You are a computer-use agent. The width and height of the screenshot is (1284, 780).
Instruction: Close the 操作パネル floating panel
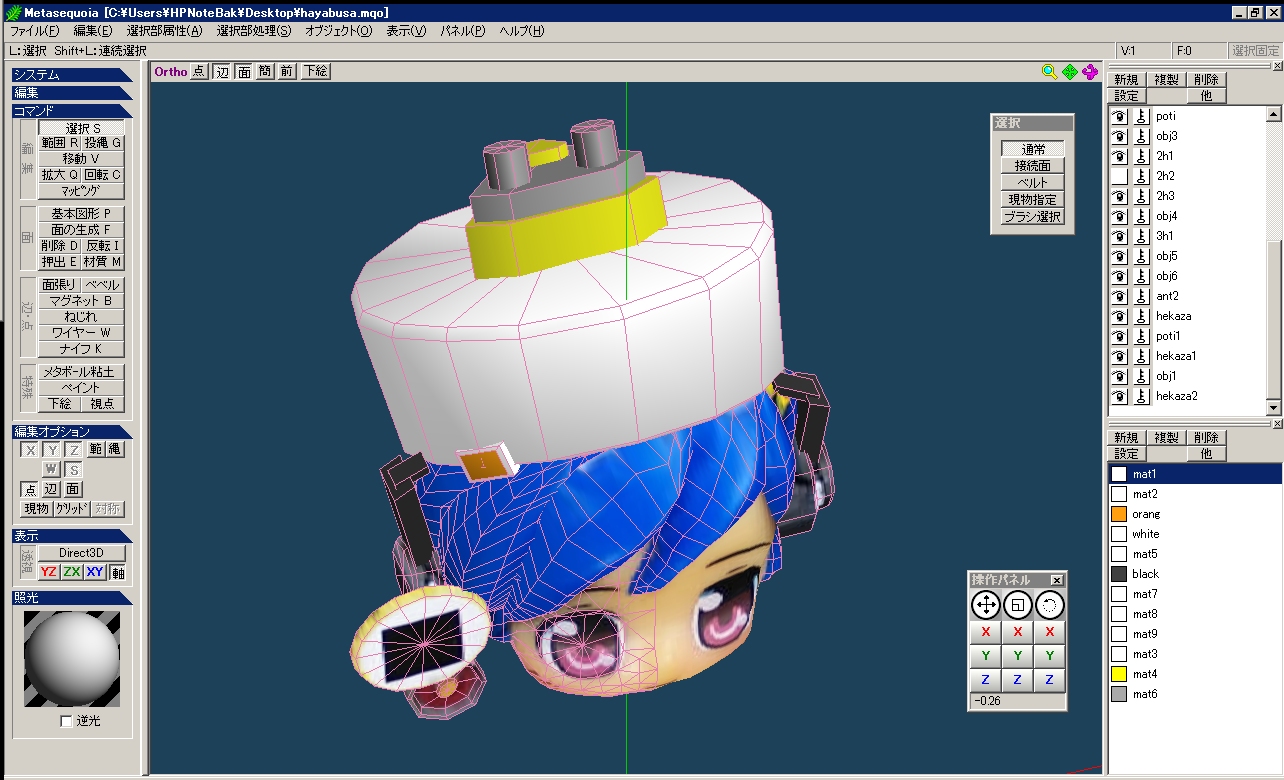1057,580
